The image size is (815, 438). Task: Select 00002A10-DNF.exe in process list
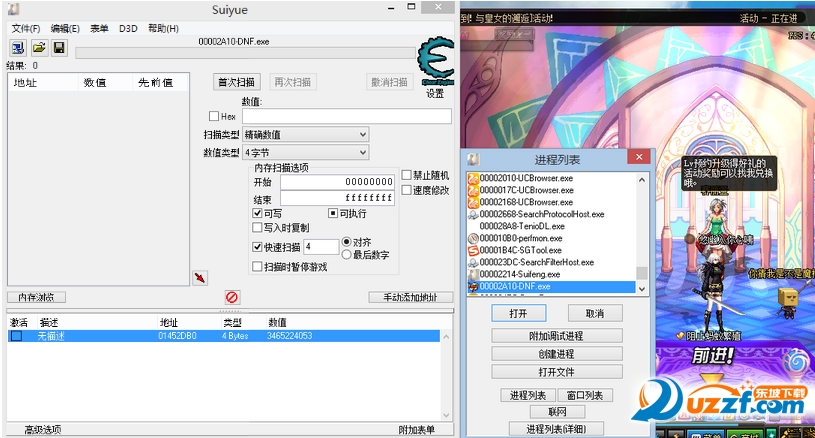click(551, 286)
